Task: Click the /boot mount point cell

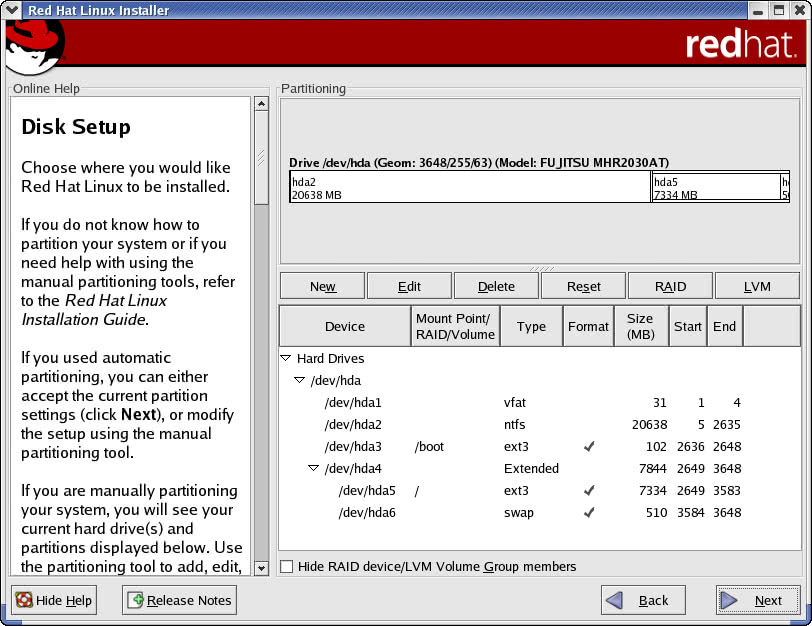Action: coord(429,446)
